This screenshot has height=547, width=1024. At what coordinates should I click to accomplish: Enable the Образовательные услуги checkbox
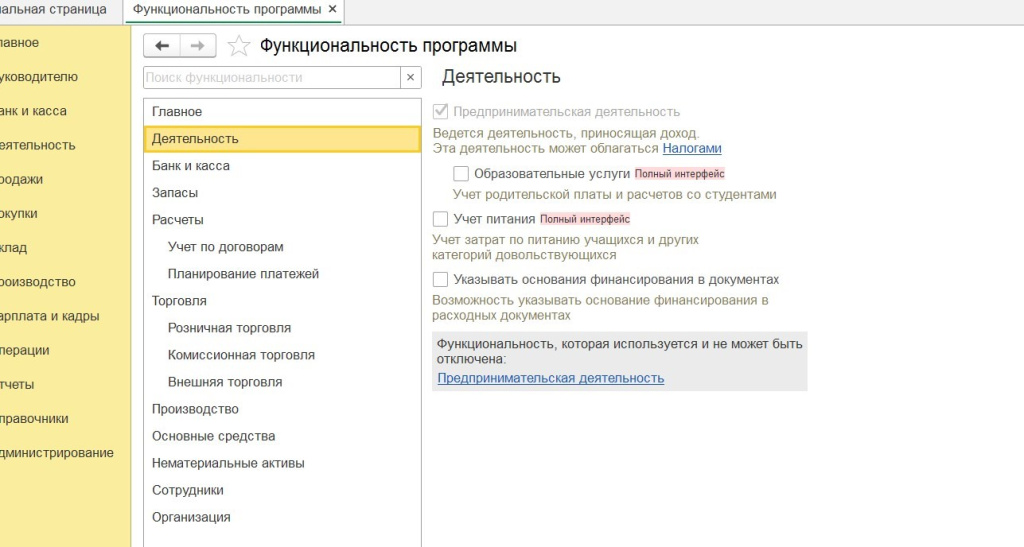(461, 174)
